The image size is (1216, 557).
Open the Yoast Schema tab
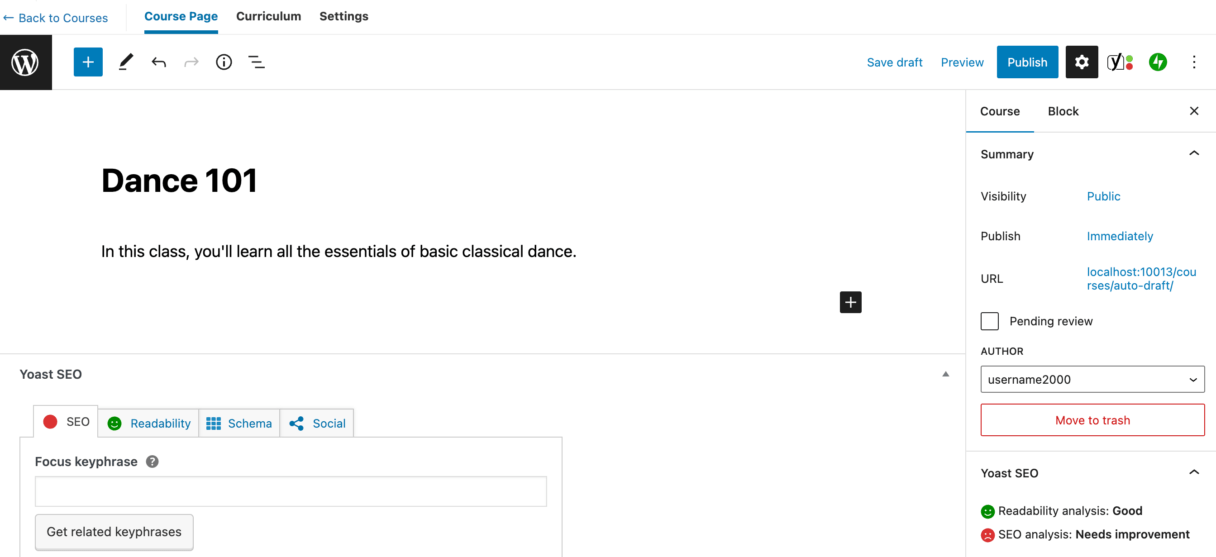pyautogui.click(x=239, y=423)
